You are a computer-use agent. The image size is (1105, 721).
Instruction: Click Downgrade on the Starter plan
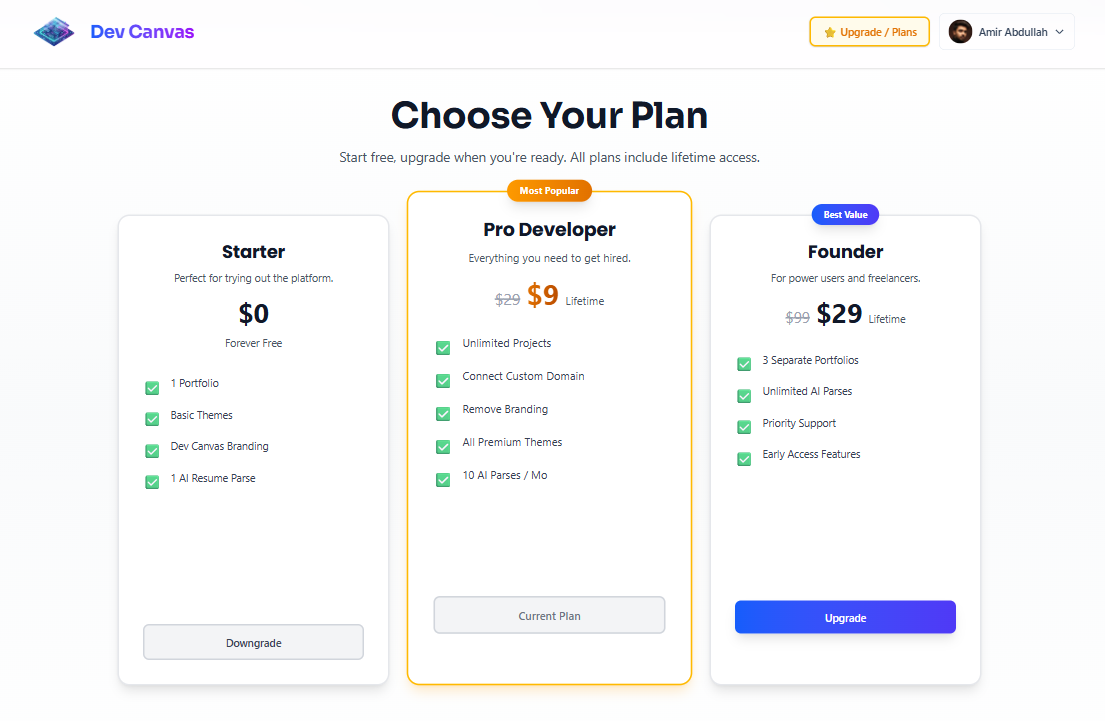click(253, 642)
